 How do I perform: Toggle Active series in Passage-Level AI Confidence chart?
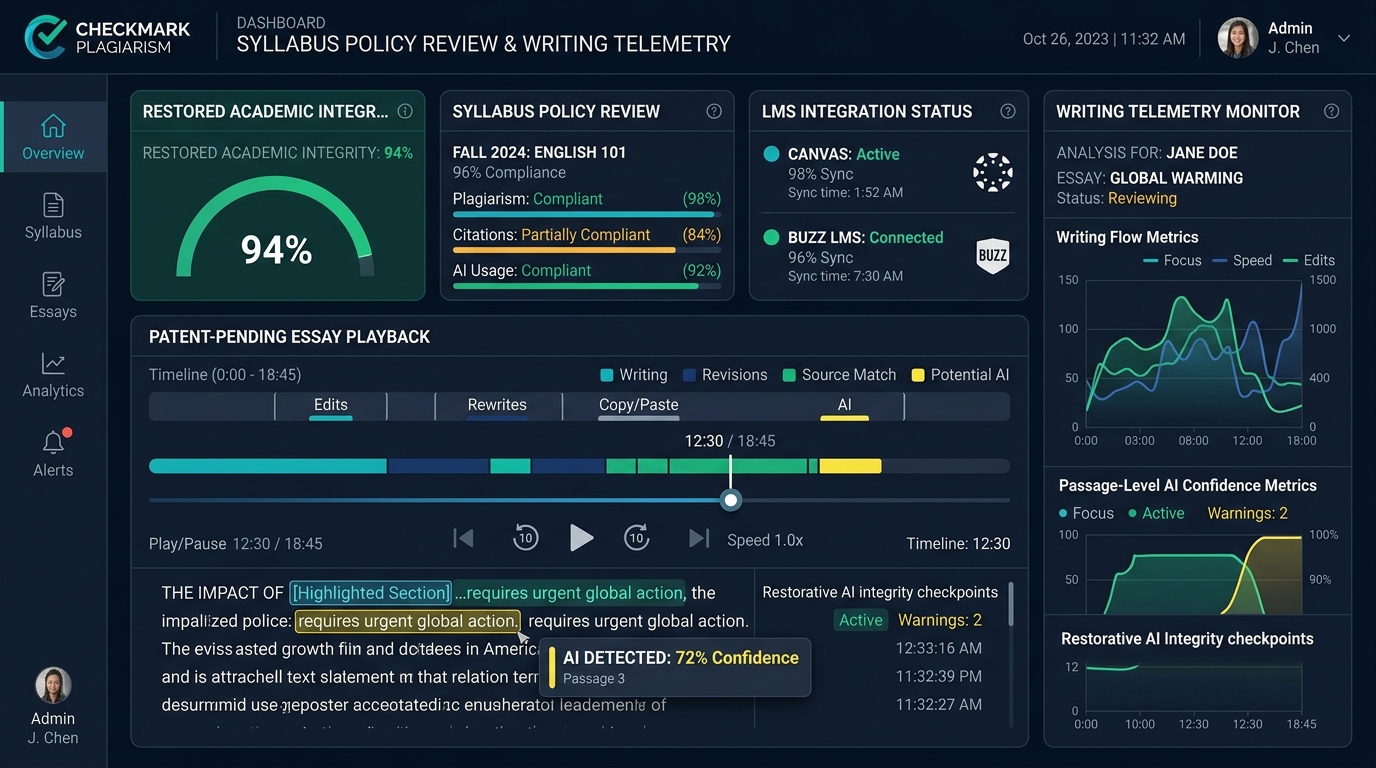(x=1156, y=513)
